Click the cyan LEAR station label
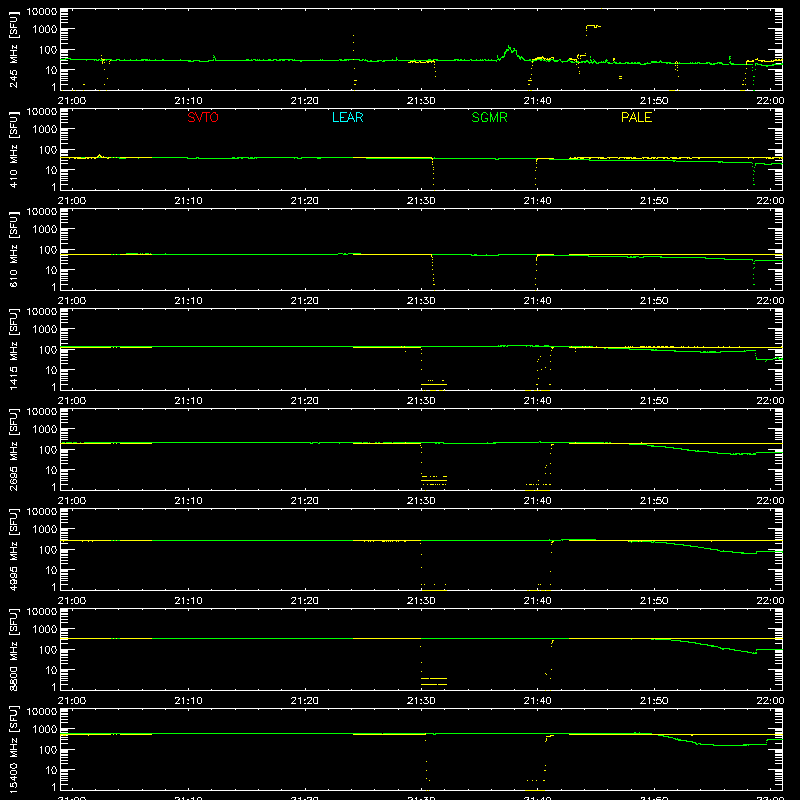Screen dimensions: 800x800 (x=347, y=117)
